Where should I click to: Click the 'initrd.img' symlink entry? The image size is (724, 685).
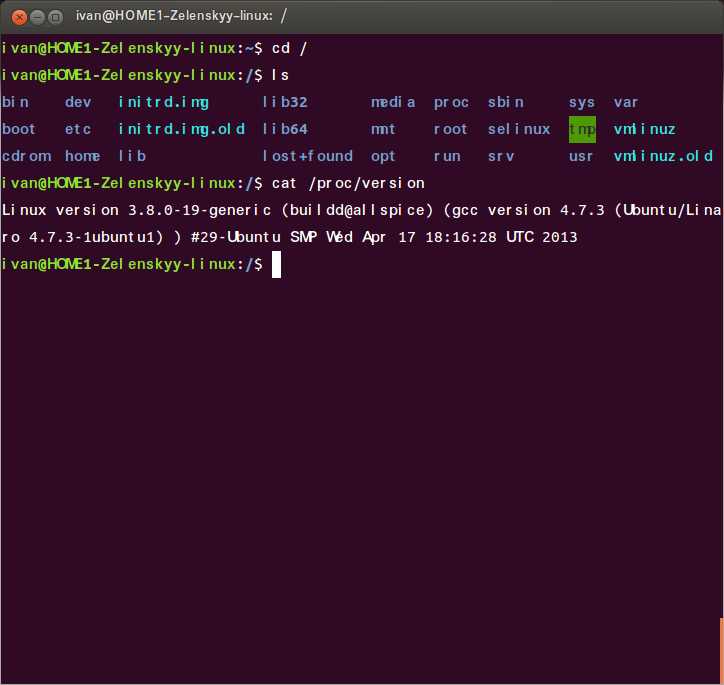pos(164,102)
